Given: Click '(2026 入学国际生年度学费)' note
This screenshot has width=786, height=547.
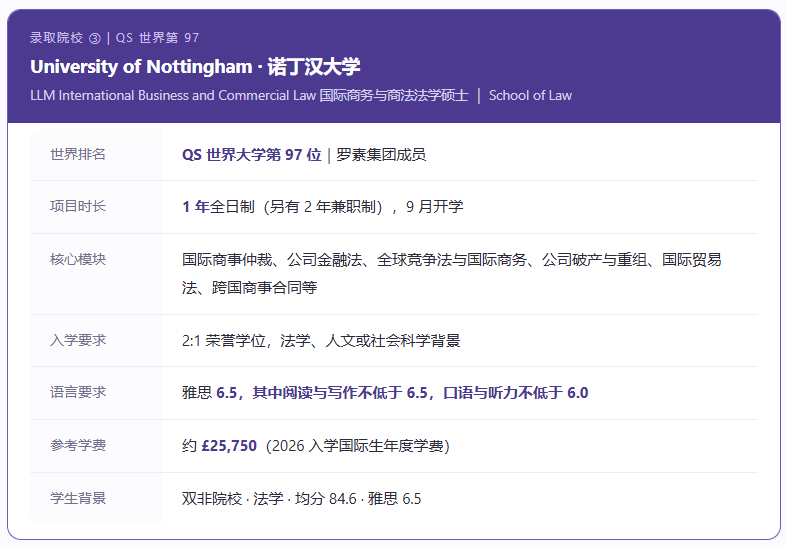Looking at the screenshot, I should [357, 446].
